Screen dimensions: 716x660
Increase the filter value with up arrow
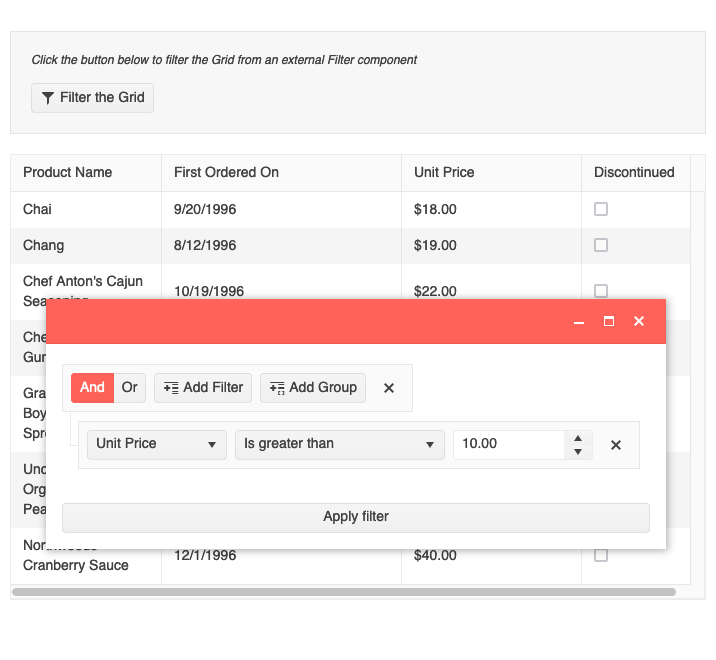[578, 438]
